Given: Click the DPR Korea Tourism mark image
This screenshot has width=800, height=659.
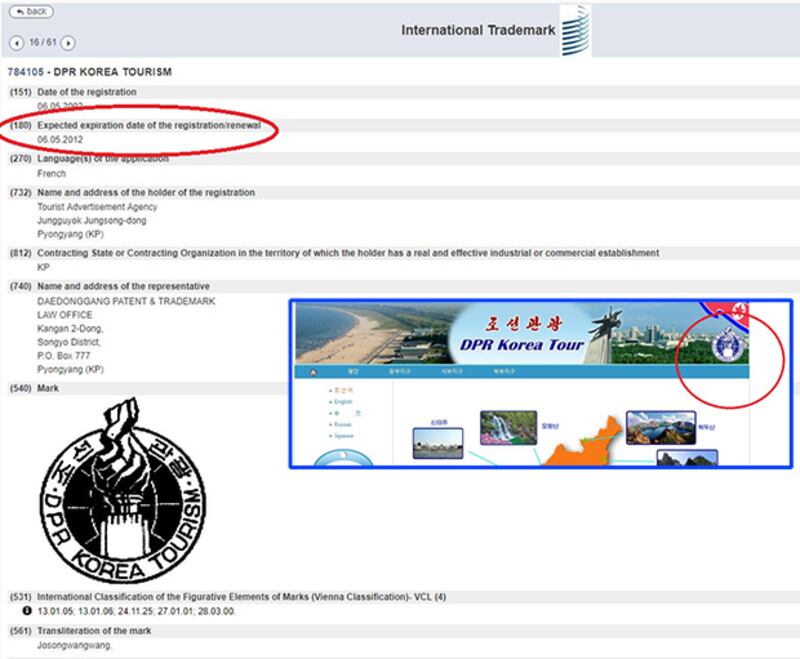Looking at the screenshot, I should (123, 491).
